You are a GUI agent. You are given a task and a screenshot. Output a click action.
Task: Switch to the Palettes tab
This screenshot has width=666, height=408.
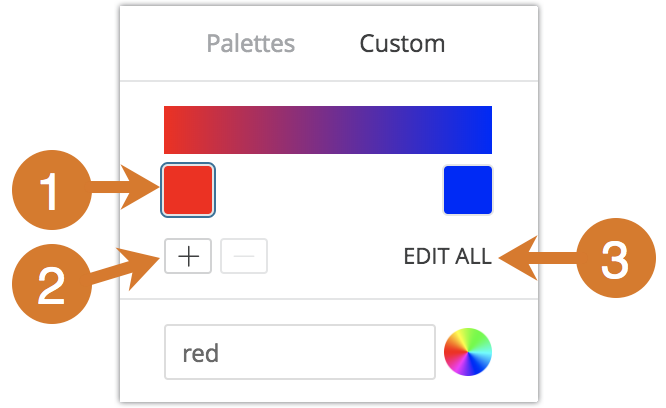click(x=250, y=44)
